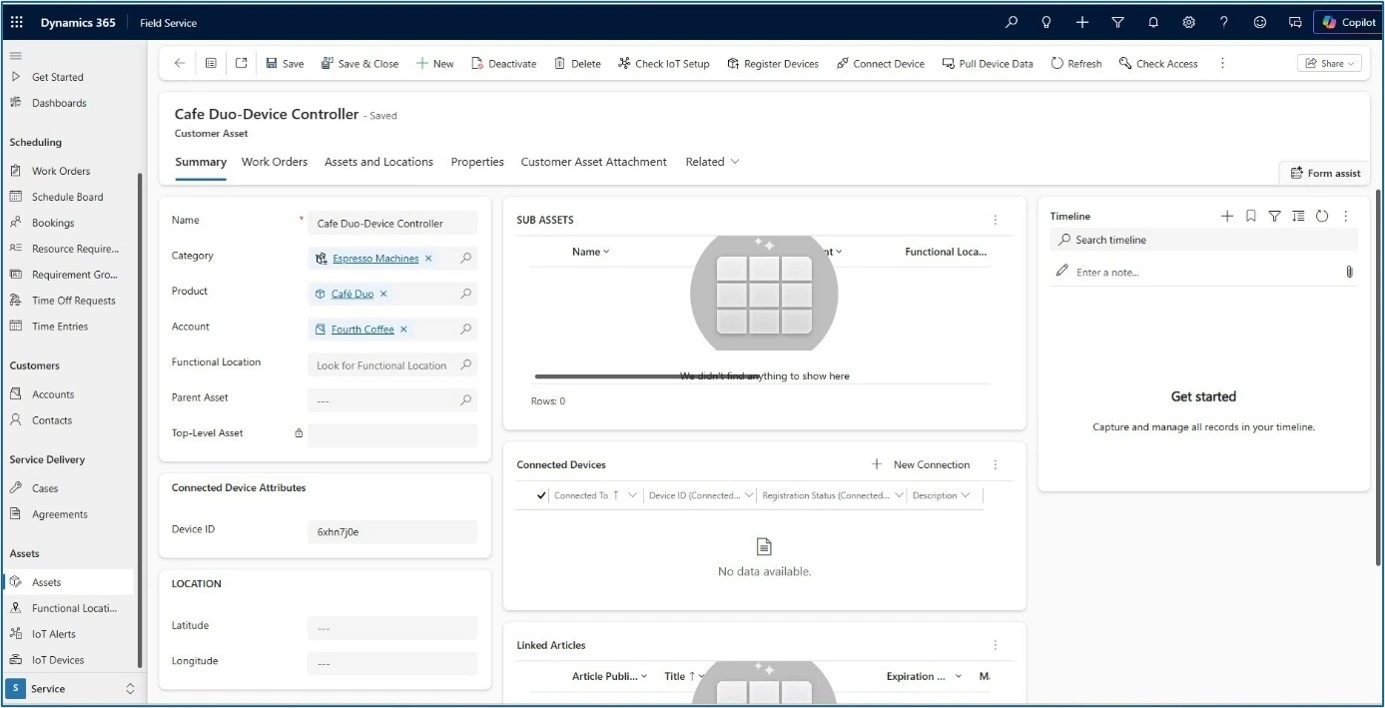Open the chat icon beside Copilot

click(x=1295, y=22)
